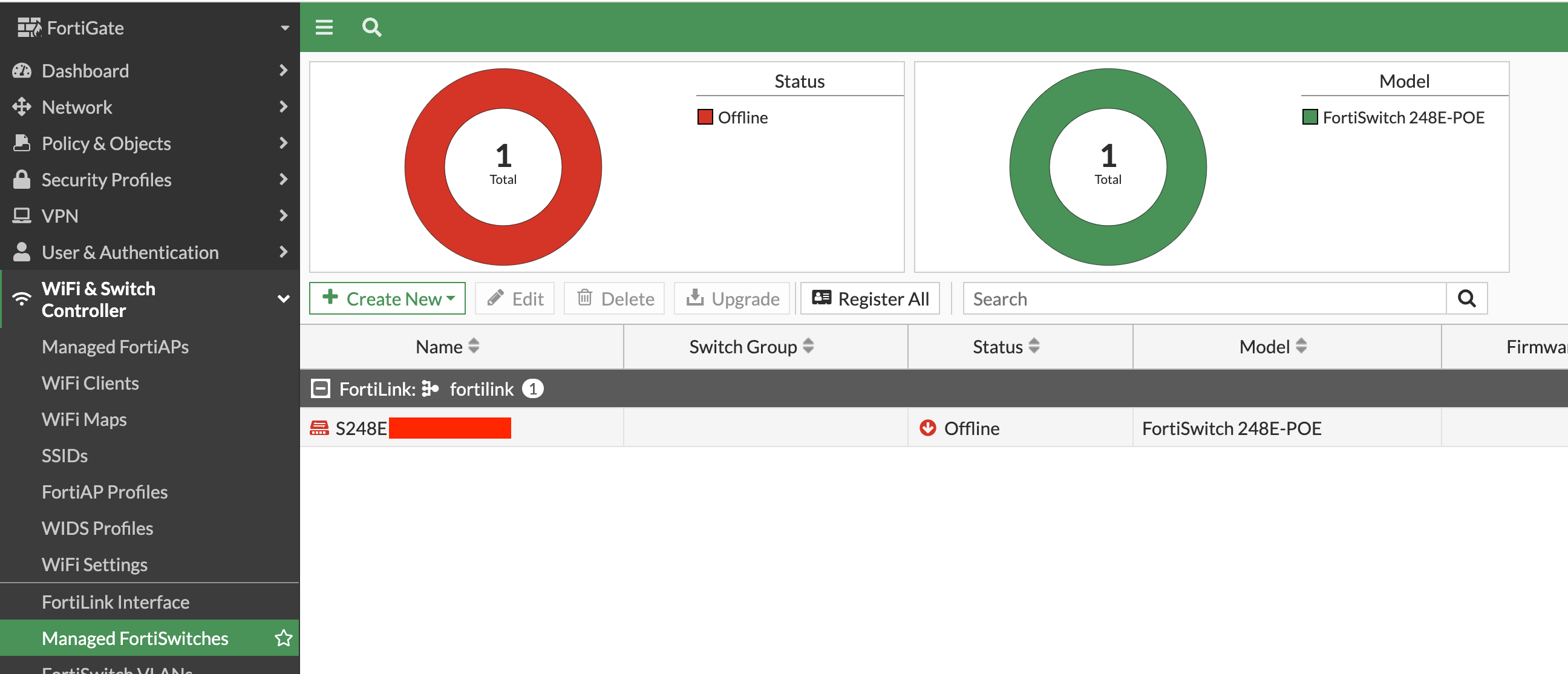Click the User & Authentication person icon
The height and width of the screenshot is (674, 1568).
[22, 252]
